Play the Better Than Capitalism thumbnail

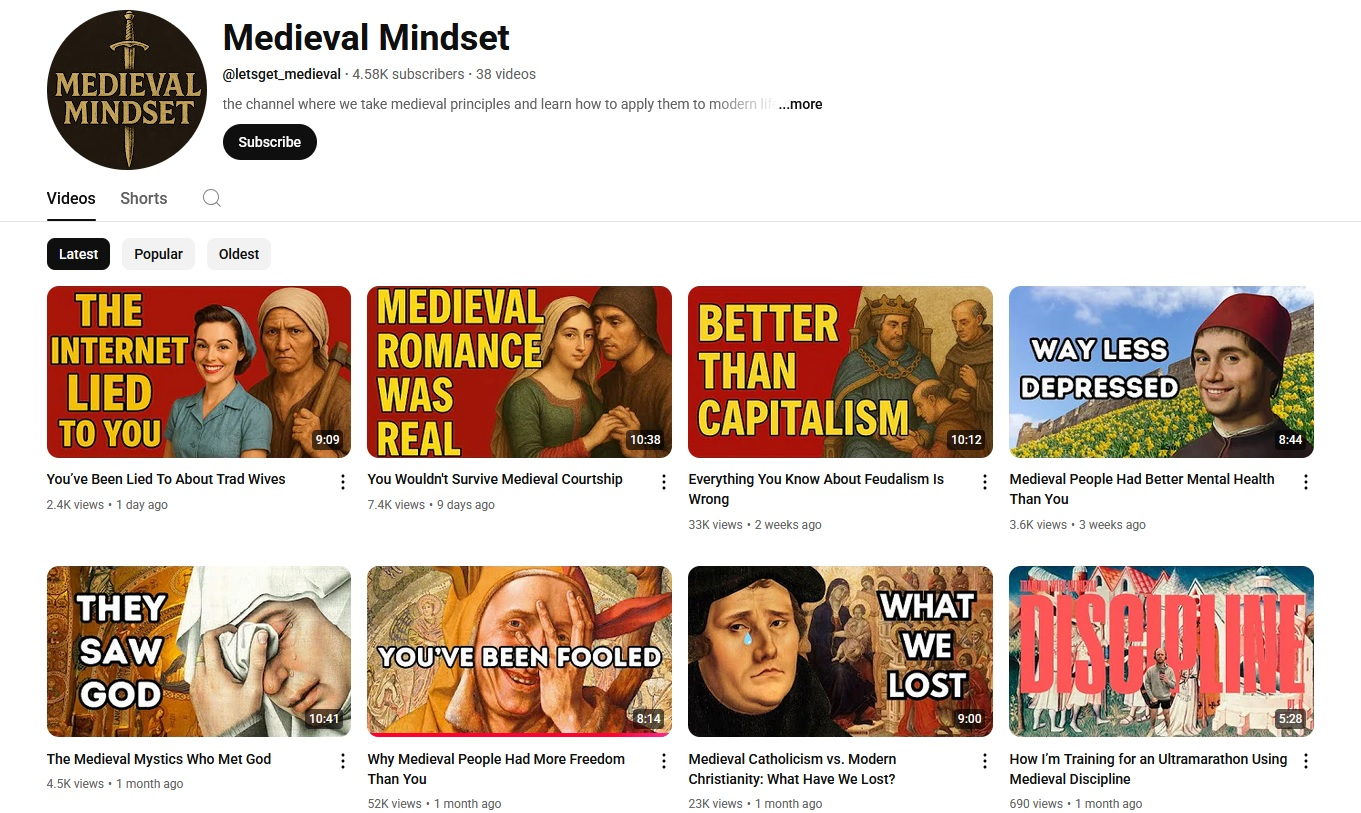840,372
